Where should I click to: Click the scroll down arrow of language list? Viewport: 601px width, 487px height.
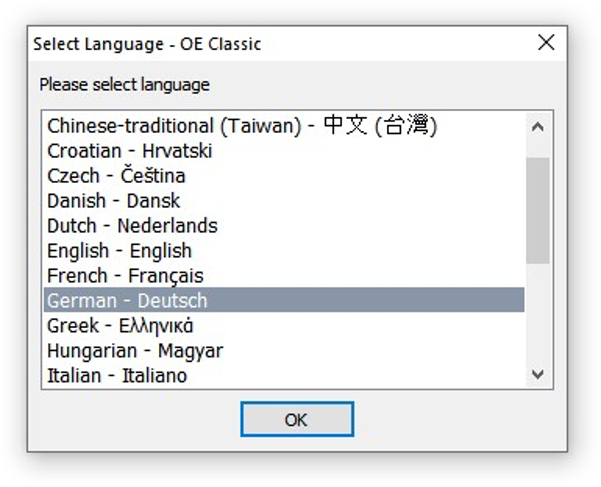point(538,374)
